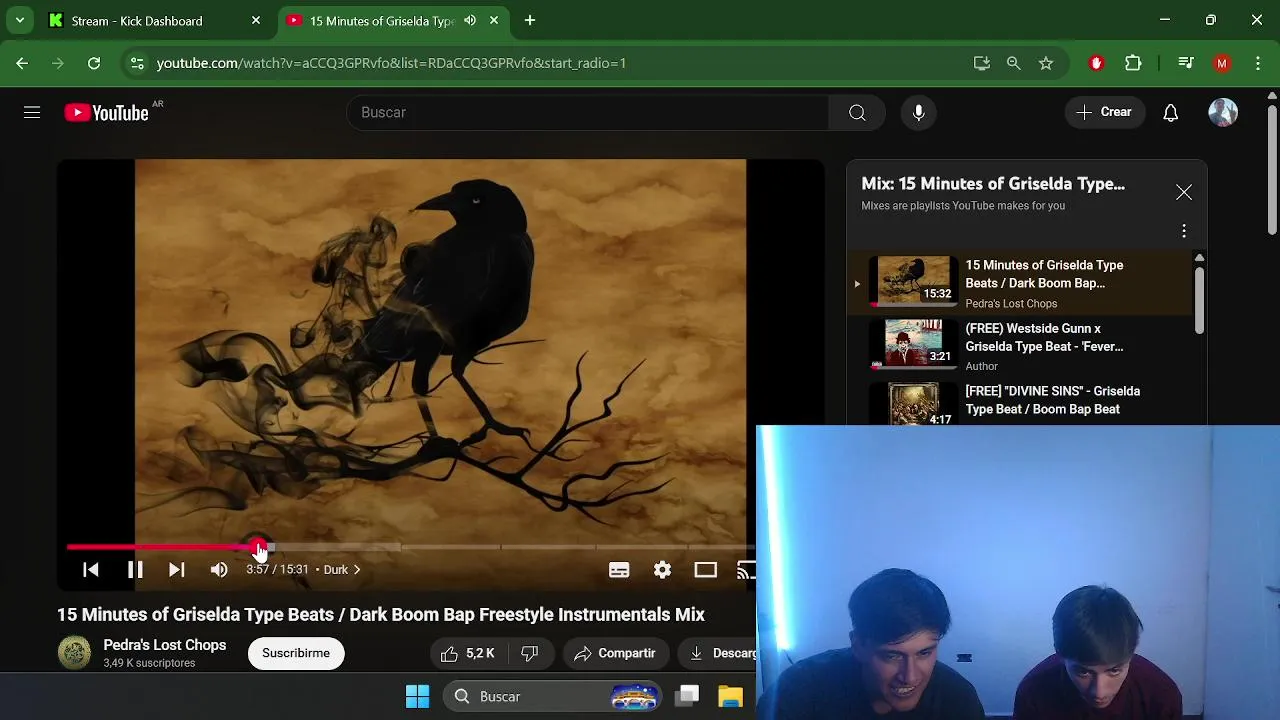The image size is (1280, 720).
Task: Select the Westside Gunn Fever type beat
Action: coord(1021,346)
